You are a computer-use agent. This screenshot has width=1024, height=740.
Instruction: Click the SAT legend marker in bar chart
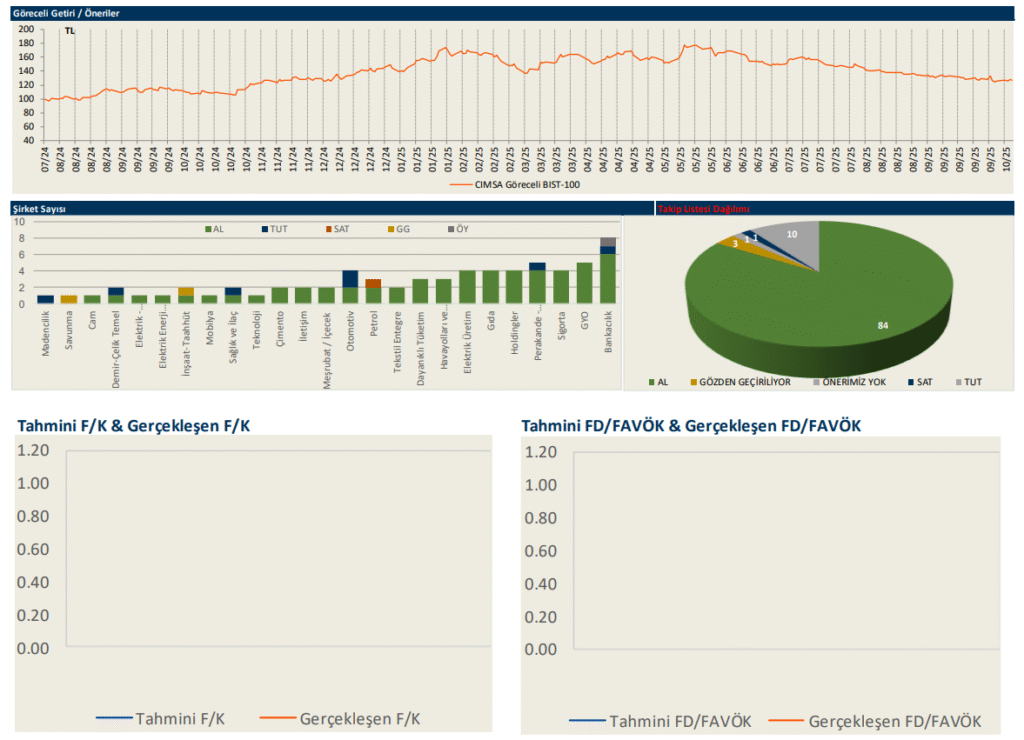[x=327, y=229]
